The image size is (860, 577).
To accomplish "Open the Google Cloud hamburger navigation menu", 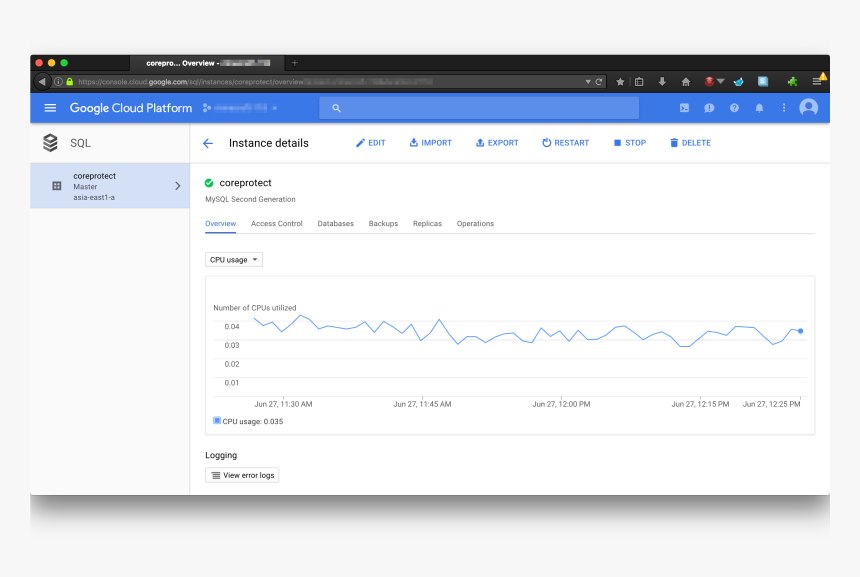I will click(50, 108).
